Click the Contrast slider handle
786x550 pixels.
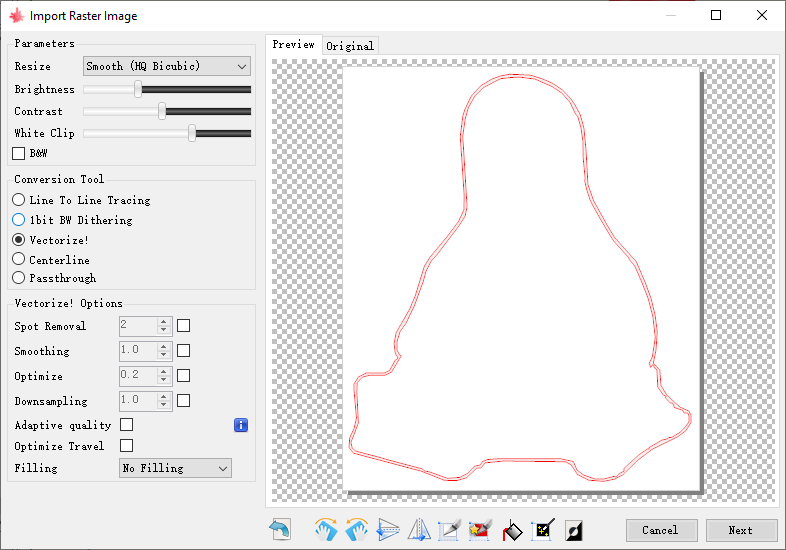pyautogui.click(x=162, y=111)
